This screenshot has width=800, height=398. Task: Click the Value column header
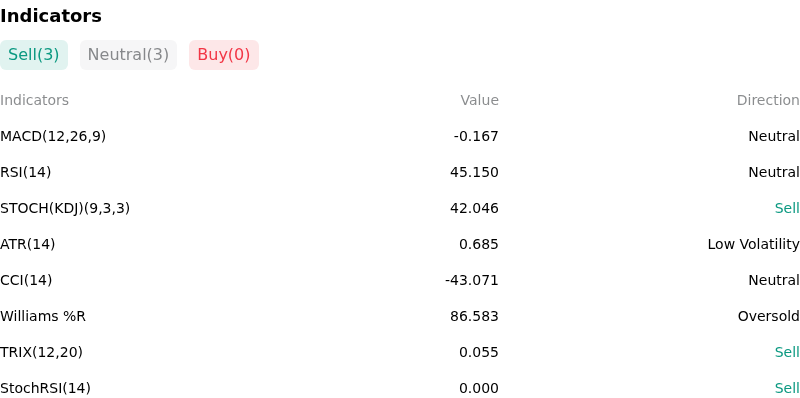click(480, 101)
